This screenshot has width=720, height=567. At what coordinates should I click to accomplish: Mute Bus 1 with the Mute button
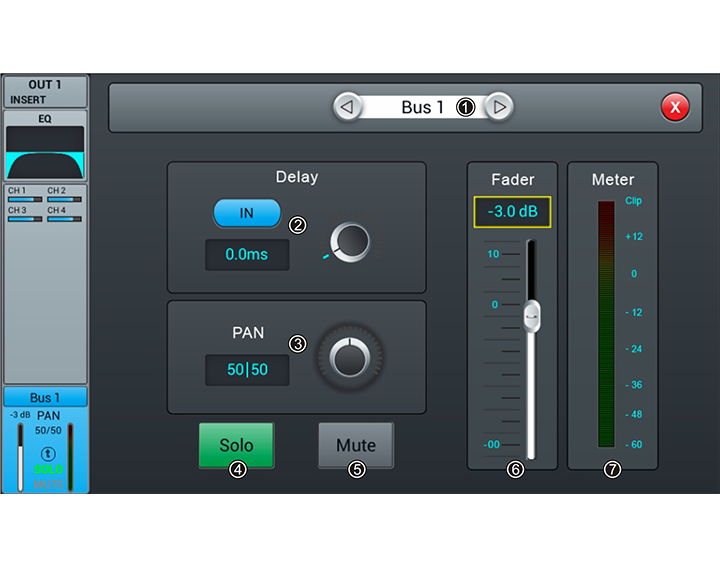click(x=356, y=445)
